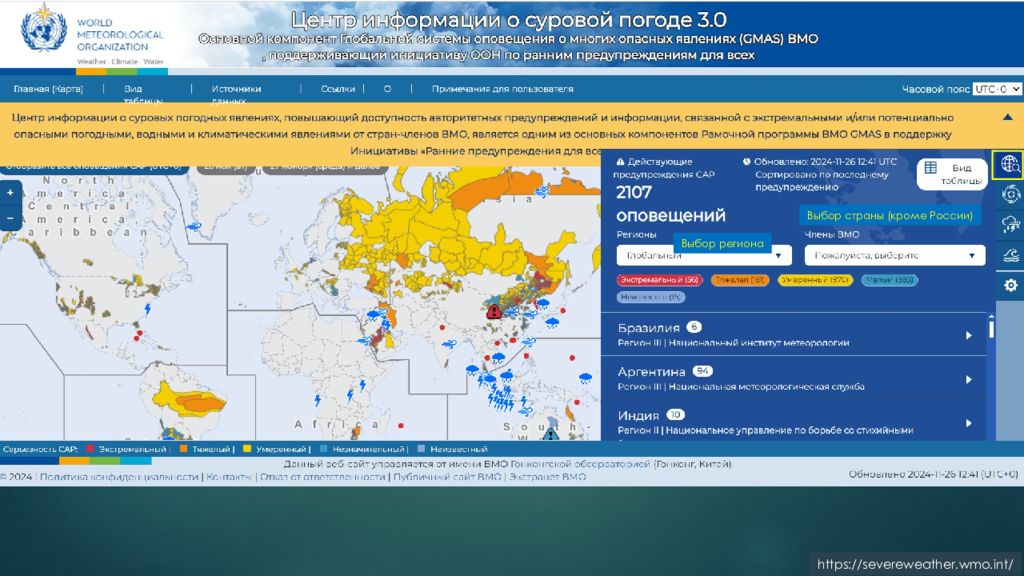Toggle the orange Тяжелая severity filter pill
Image resolution: width=1024 pixels, height=576 pixels.
coord(740,280)
